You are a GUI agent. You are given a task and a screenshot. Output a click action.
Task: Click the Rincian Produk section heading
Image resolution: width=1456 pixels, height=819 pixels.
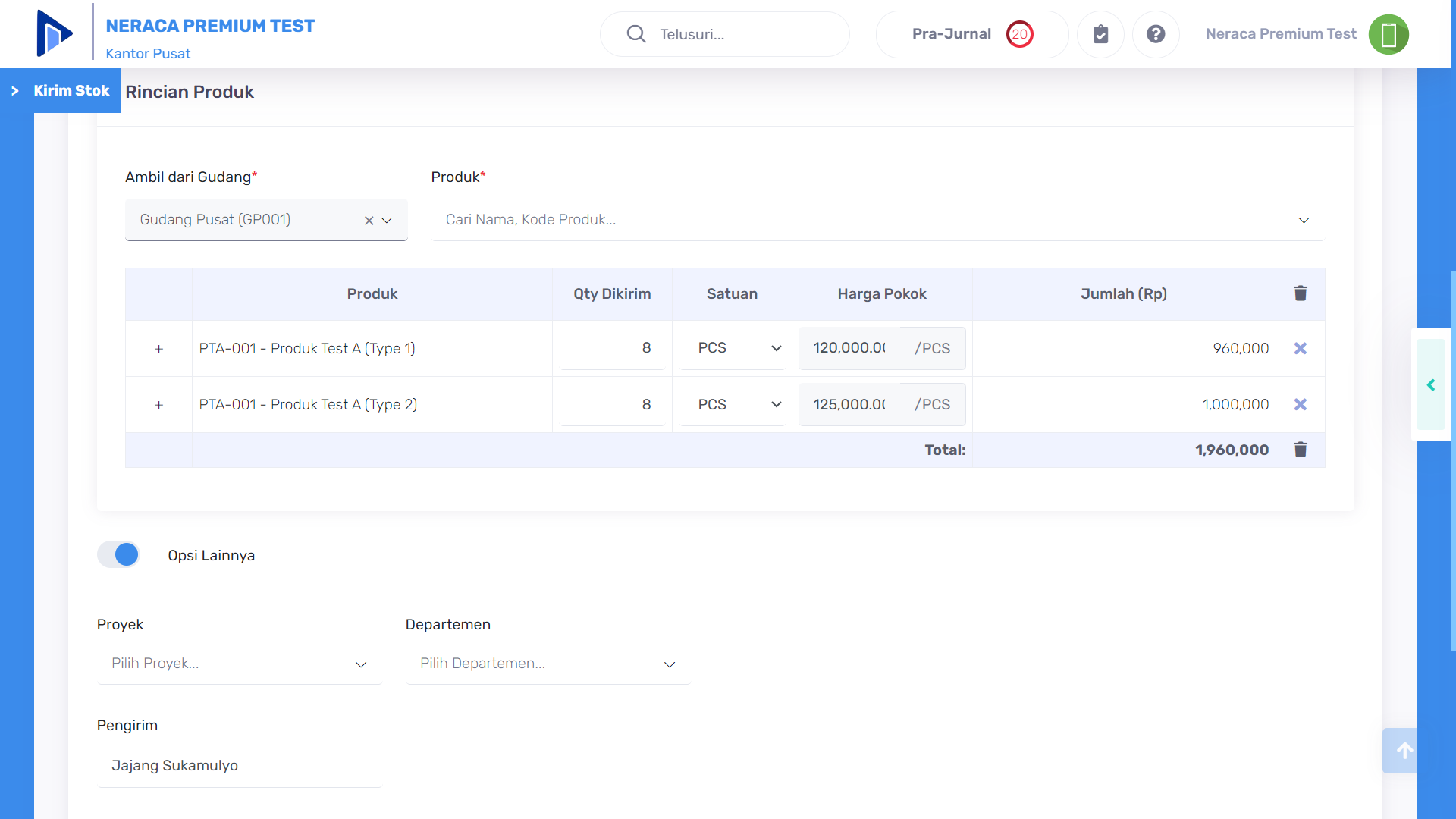(190, 92)
